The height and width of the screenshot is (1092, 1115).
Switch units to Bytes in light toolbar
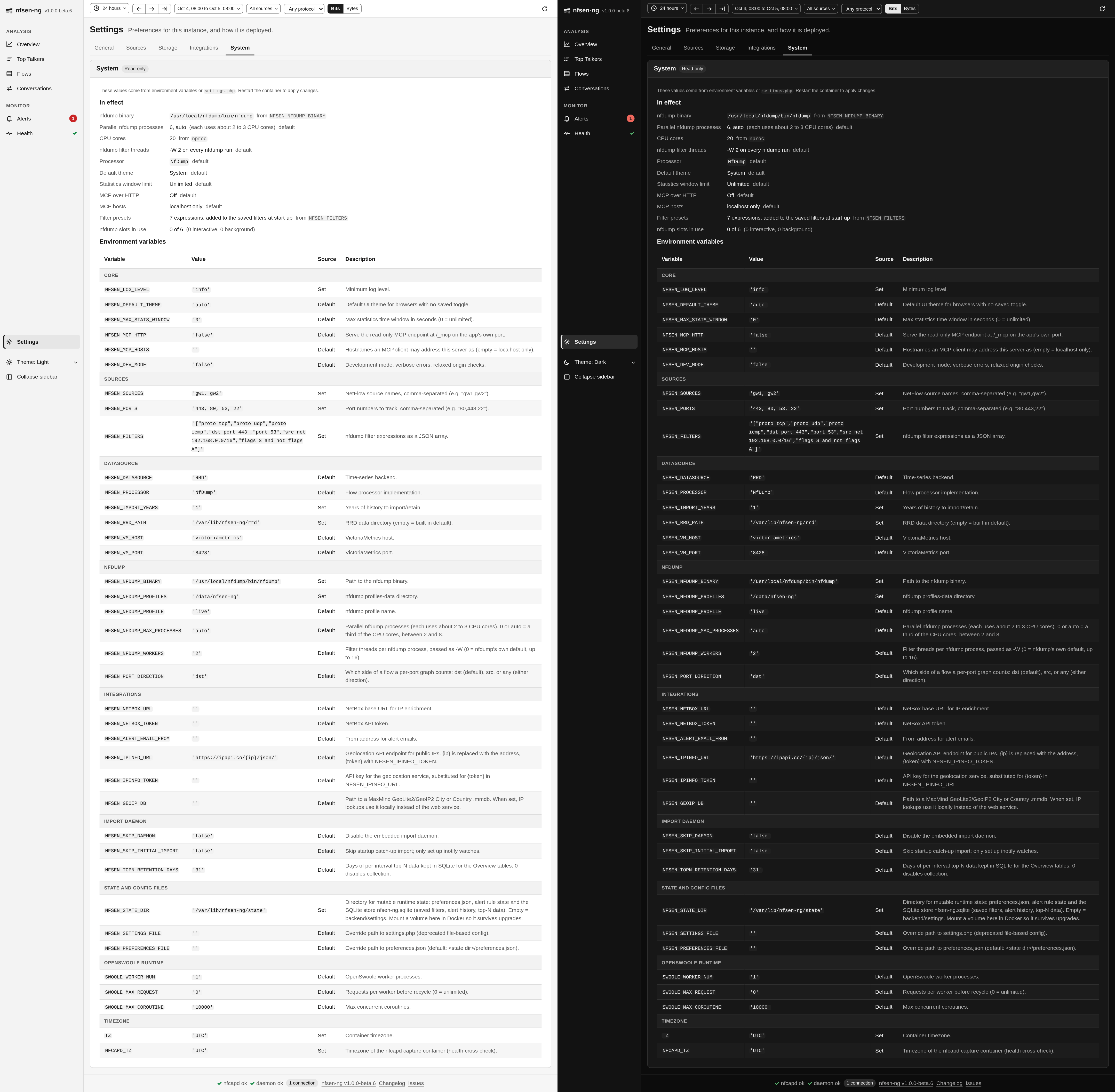[x=352, y=9]
